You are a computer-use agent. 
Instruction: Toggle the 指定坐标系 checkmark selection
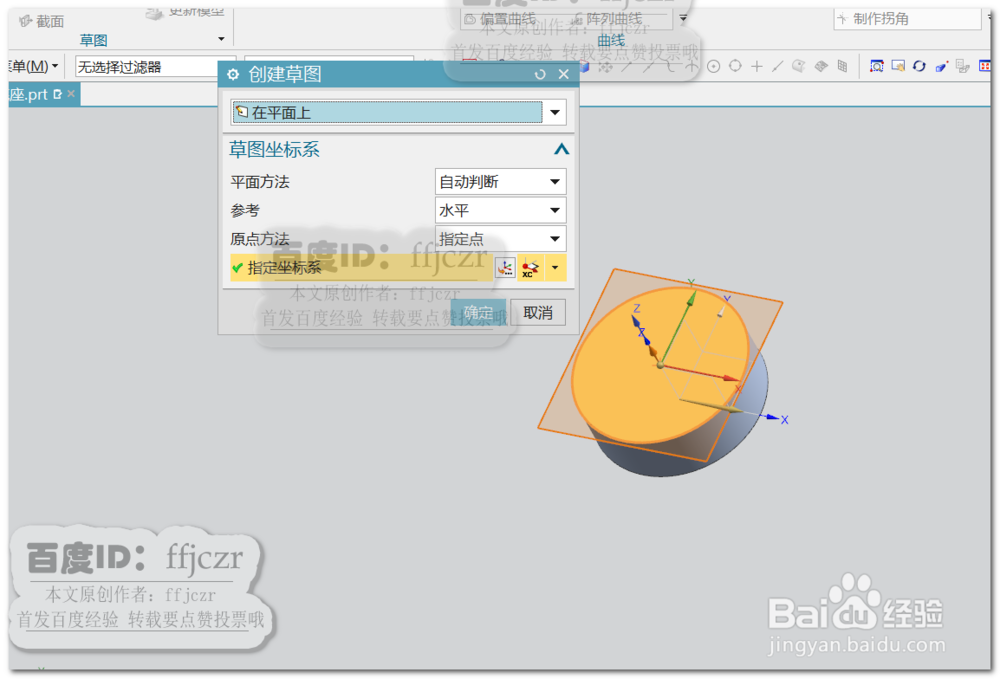pyautogui.click(x=237, y=267)
